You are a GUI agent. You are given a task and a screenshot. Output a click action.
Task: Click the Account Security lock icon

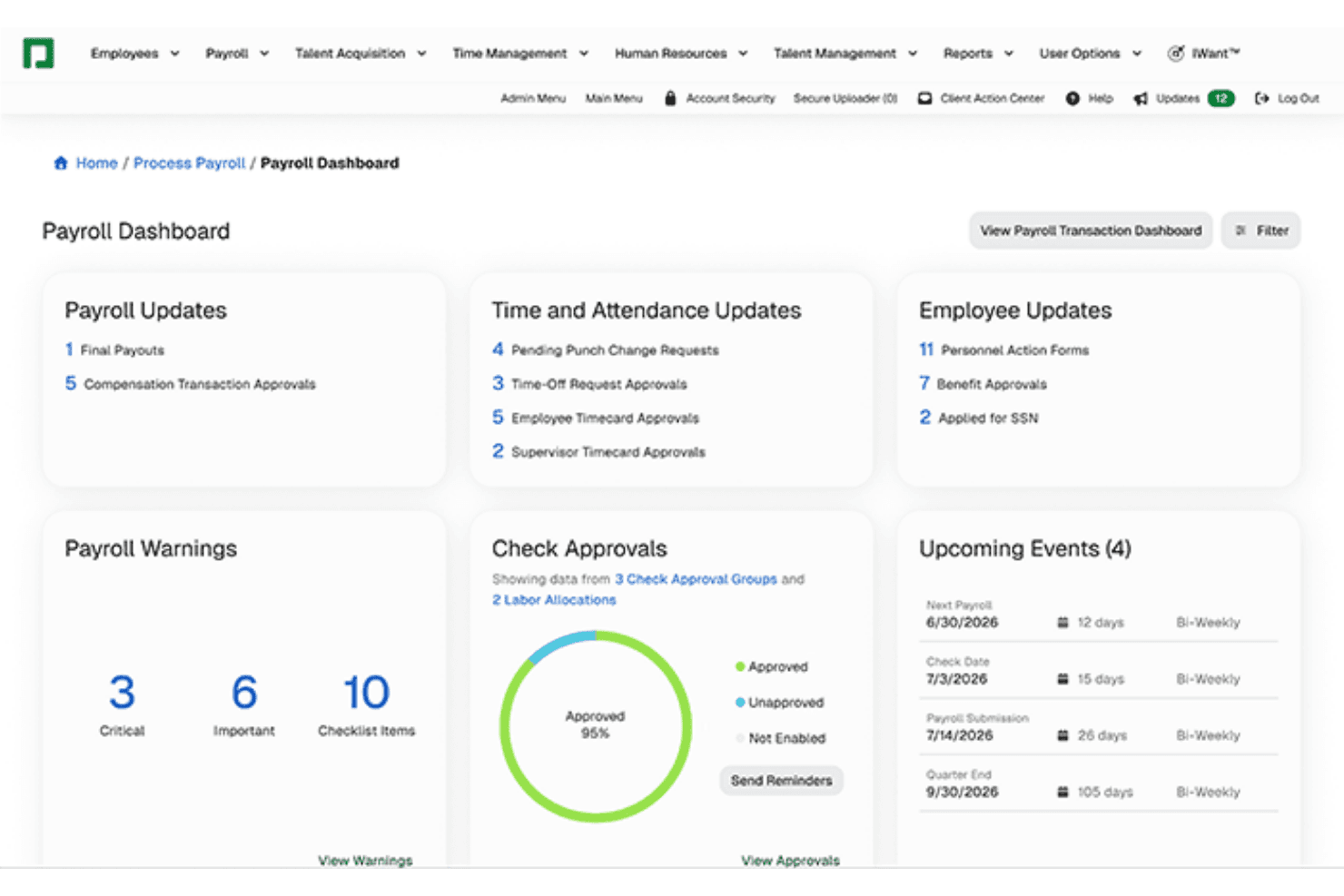(x=670, y=98)
